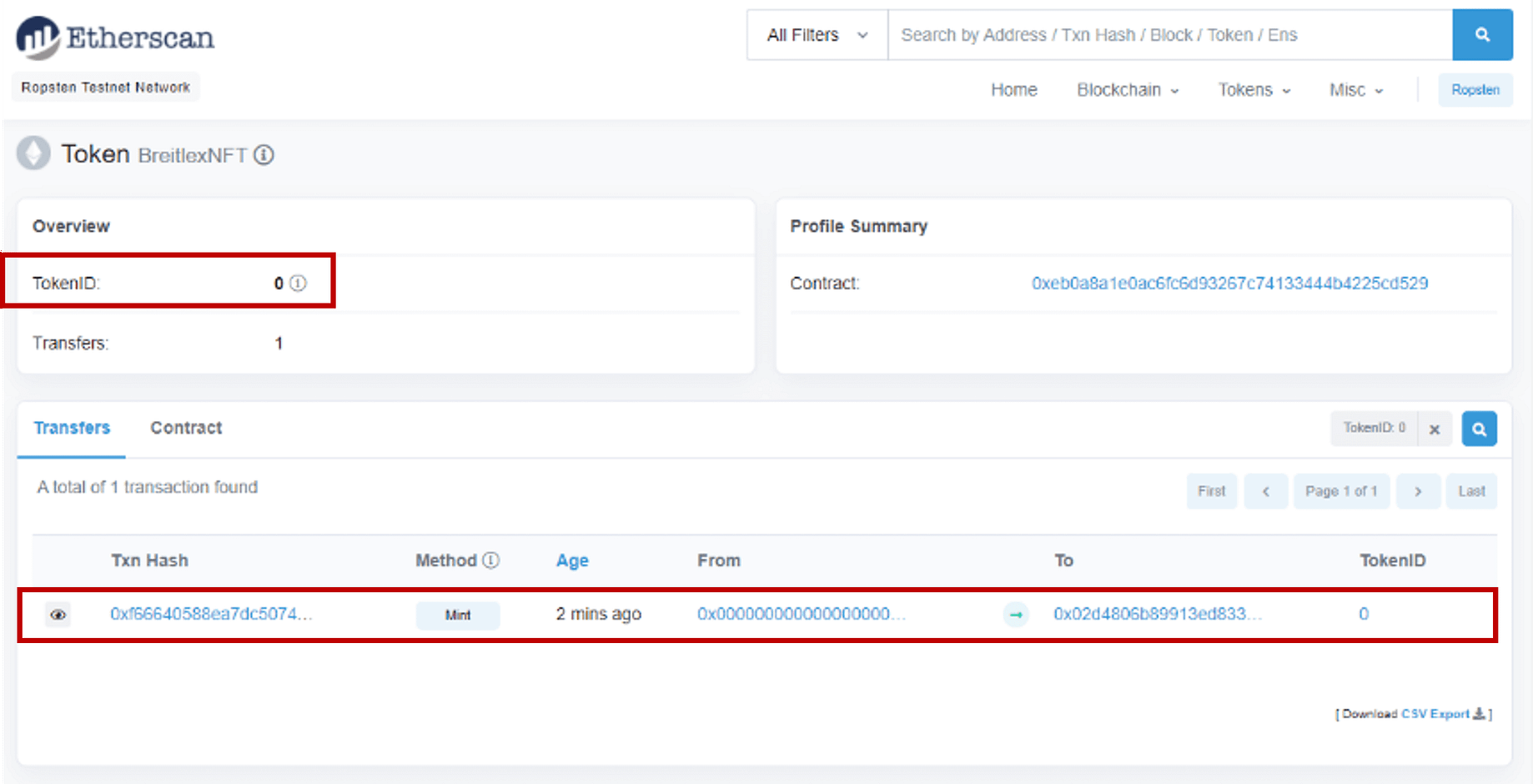Viewport: 1533px width, 784px height.
Task: Click the Ropsten Testnet Network label
Action: pyautogui.click(x=106, y=88)
